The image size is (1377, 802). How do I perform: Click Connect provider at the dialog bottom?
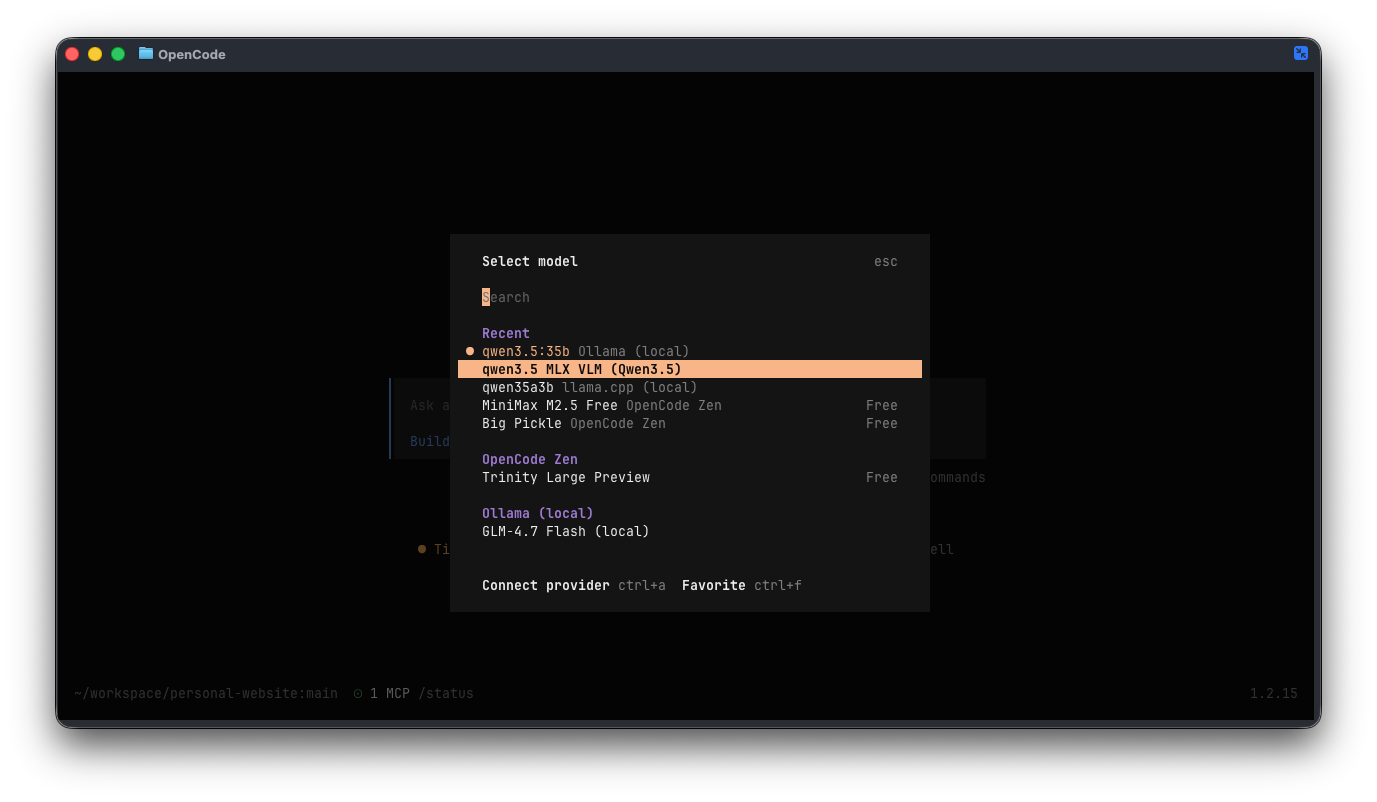coord(546,585)
